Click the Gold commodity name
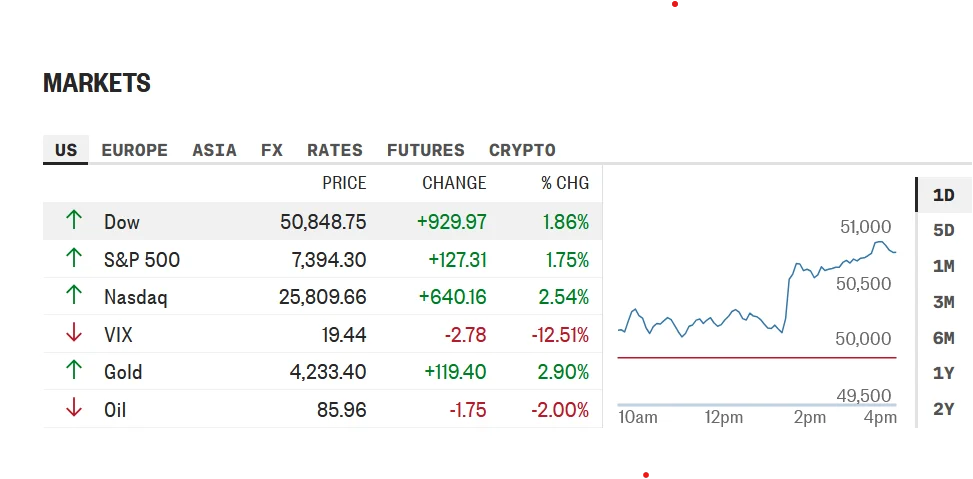Image resolution: width=973 pixels, height=479 pixels. [123, 372]
